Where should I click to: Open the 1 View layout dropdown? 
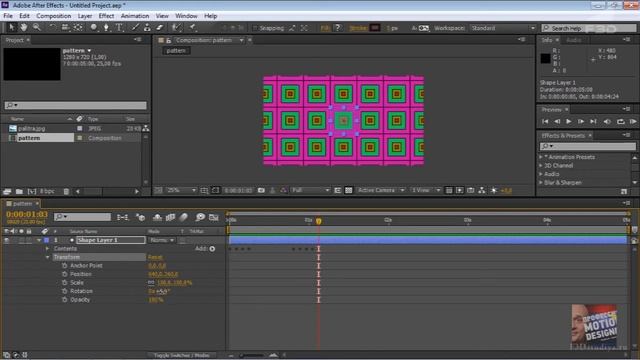(425, 190)
